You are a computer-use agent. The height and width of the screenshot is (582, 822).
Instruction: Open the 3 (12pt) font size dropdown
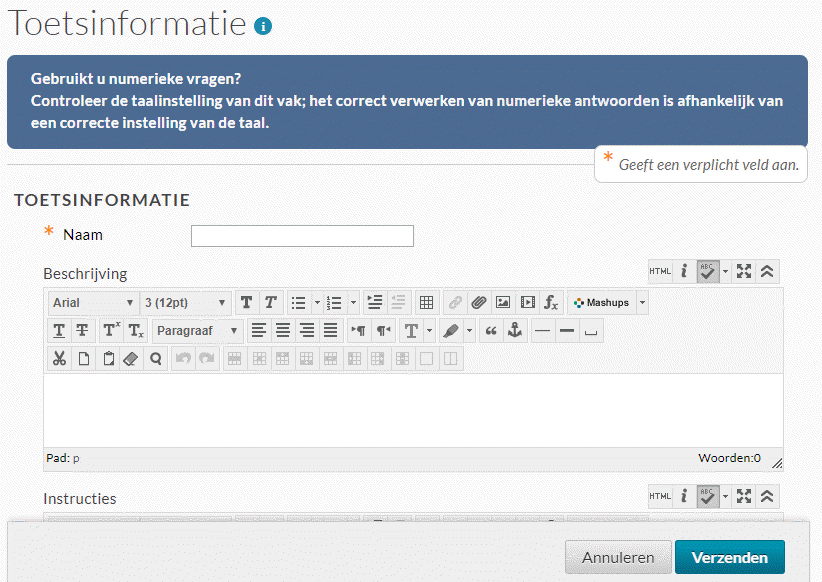coord(185,303)
